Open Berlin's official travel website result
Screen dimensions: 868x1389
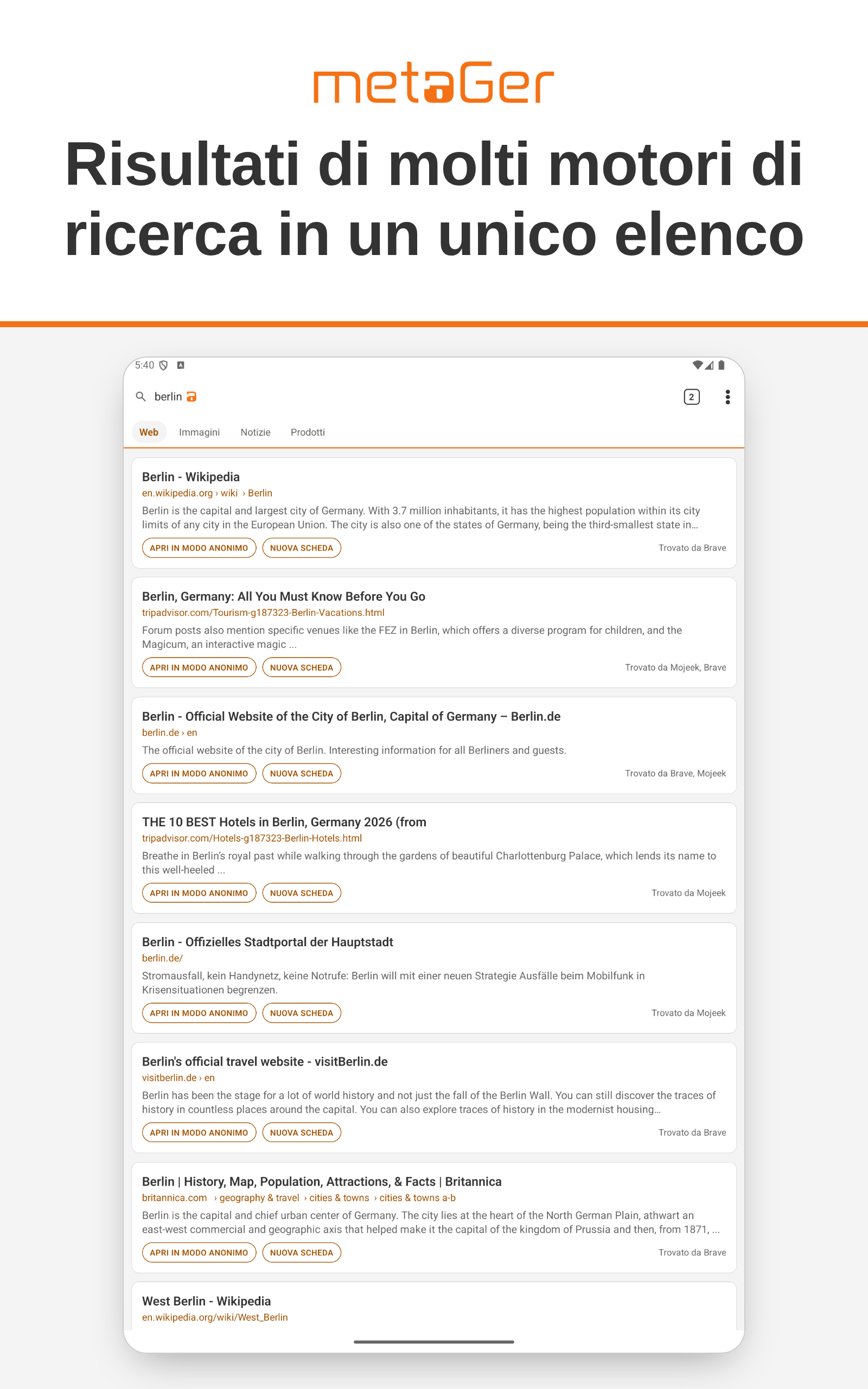tap(265, 1062)
